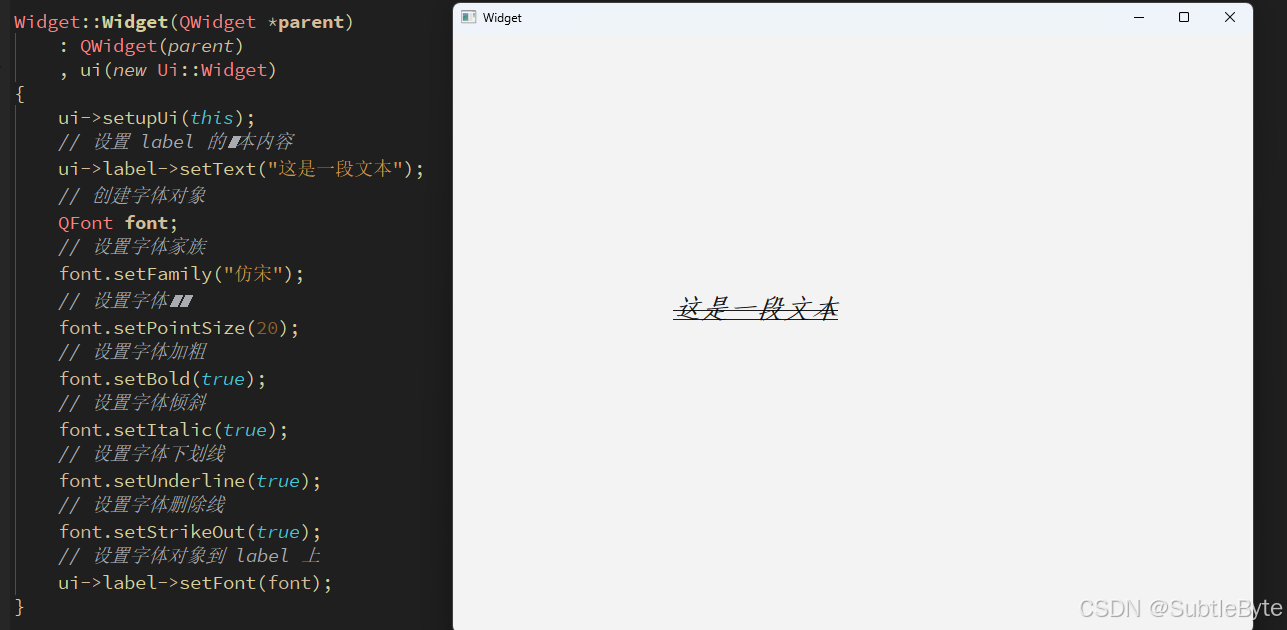This screenshot has width=1287, height=630.
Task: Click the comment // 创建字体对象
Action: point(132,196)
